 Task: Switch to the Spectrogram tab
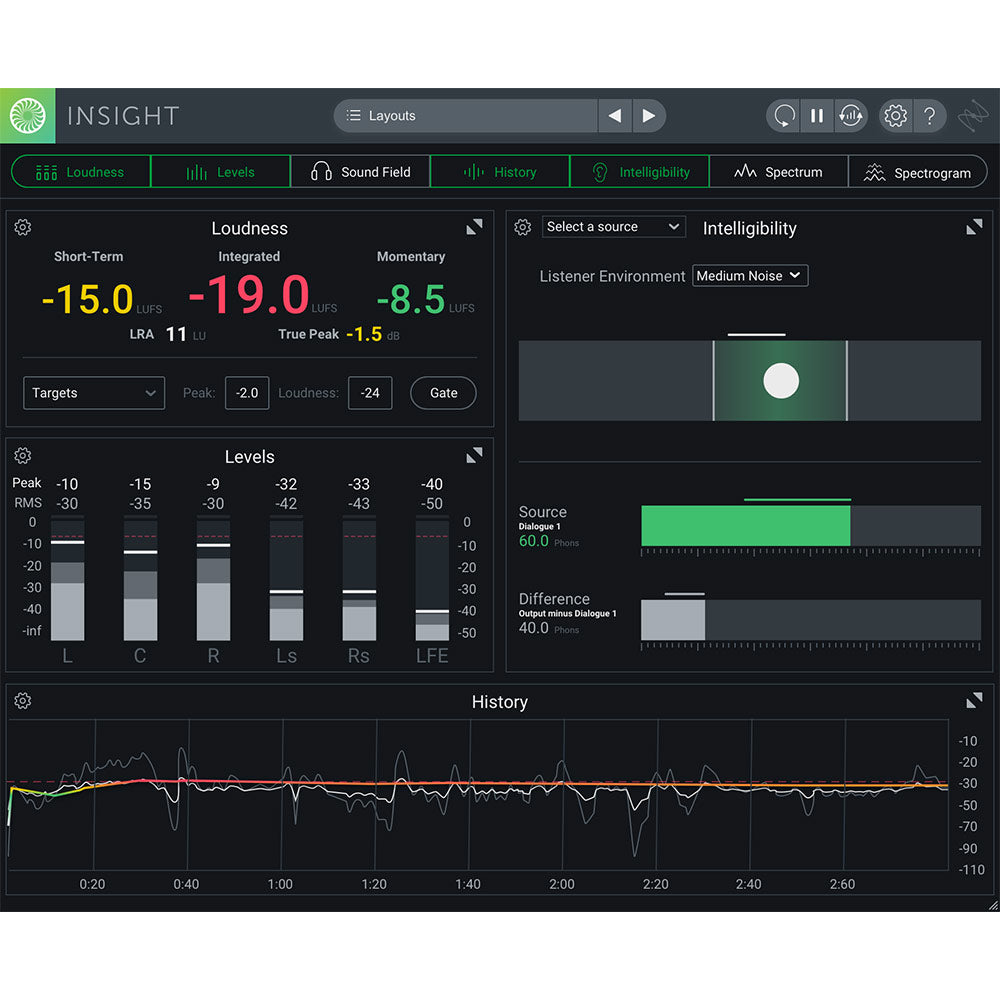[x=918, y=171]
